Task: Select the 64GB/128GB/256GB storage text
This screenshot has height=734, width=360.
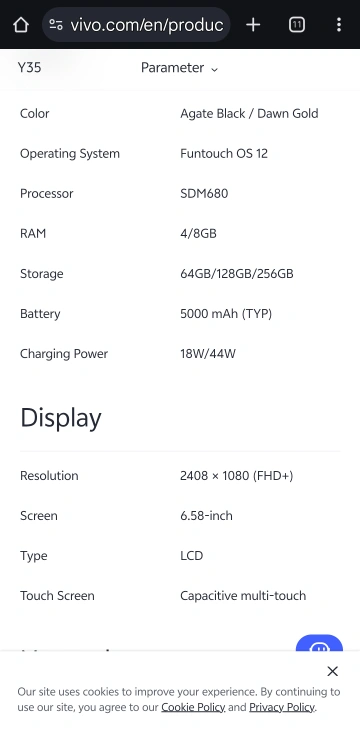Action: pos(237,274)
